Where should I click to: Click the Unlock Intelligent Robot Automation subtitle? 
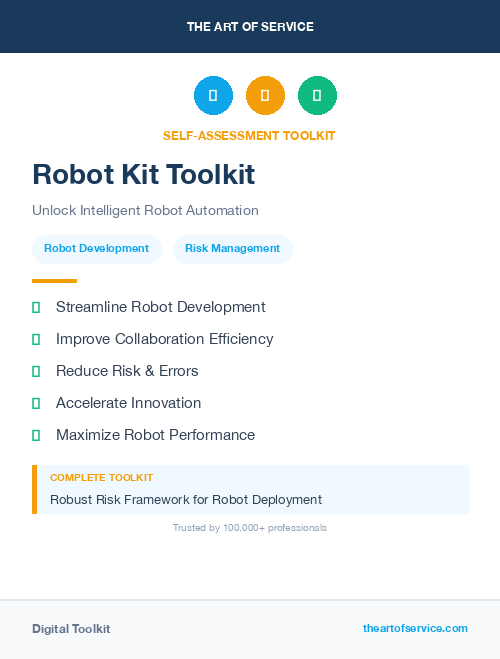pyautogui.click(x=145, y=210)
